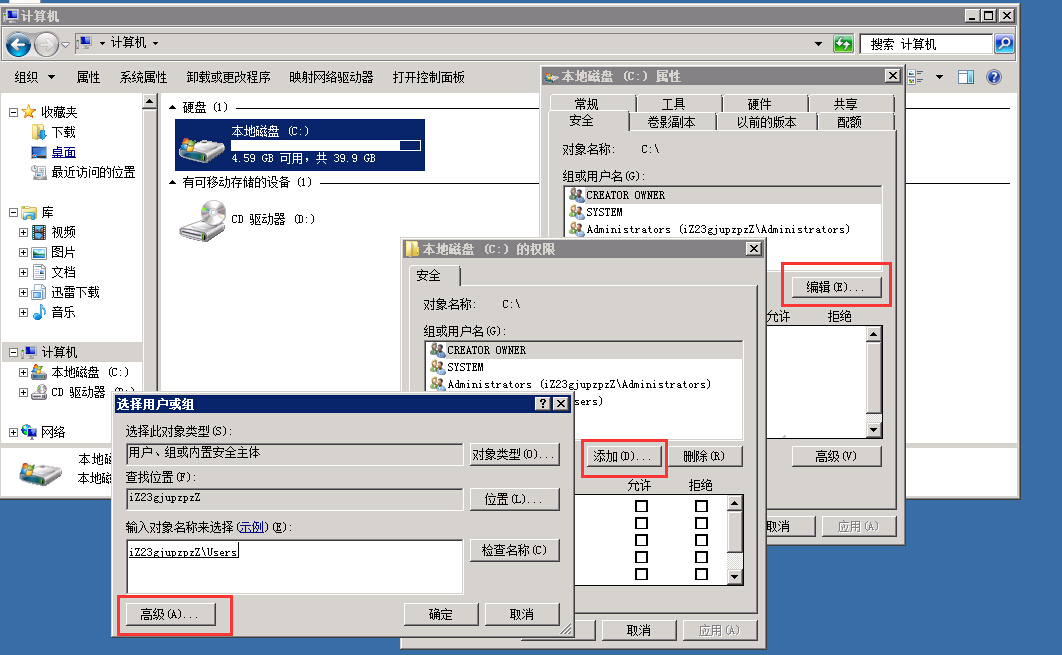
Task: Switch to the 共享 tab
Action: [x=845, y=104]
